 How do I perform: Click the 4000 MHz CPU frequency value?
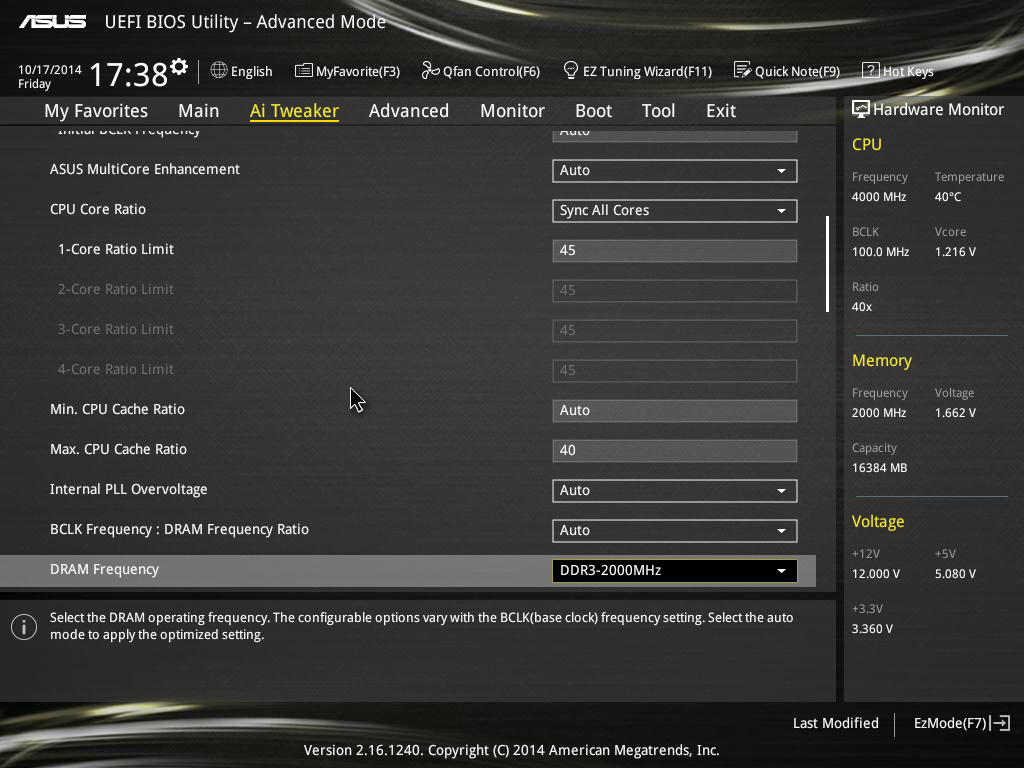(879, 197)
